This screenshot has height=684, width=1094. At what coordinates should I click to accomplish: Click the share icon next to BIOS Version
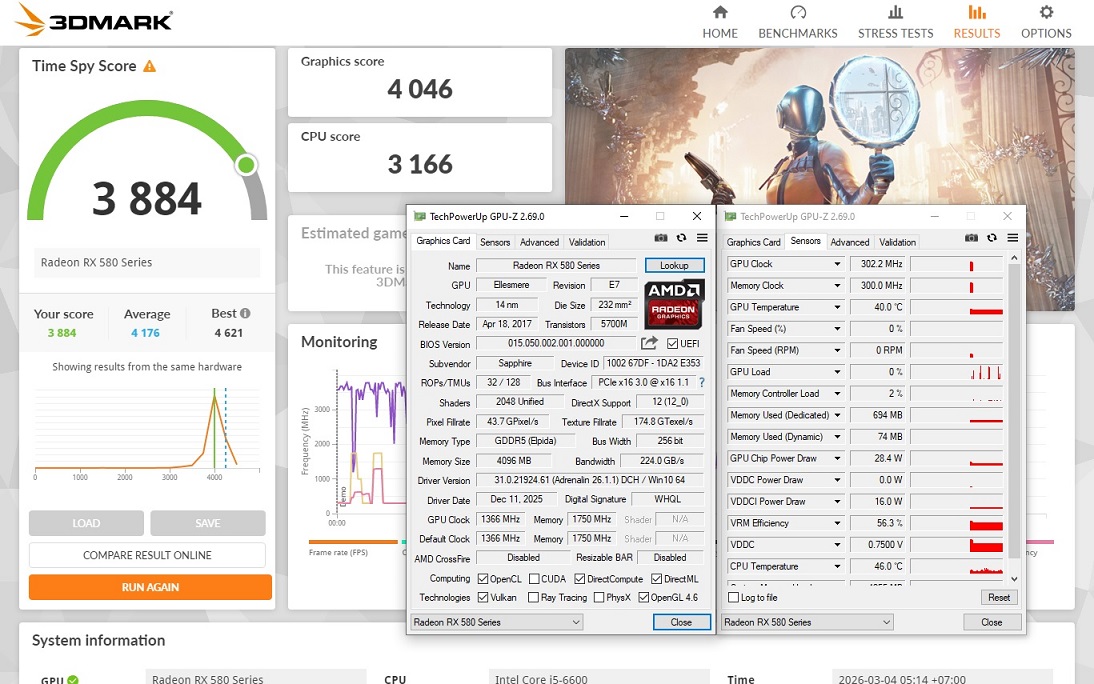pos(649,343)
